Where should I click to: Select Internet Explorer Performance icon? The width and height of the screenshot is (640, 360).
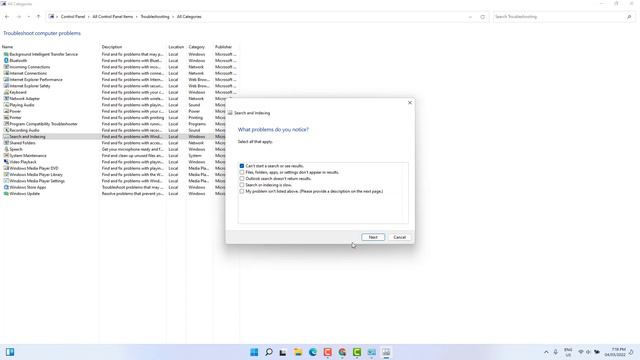[6, 79]
